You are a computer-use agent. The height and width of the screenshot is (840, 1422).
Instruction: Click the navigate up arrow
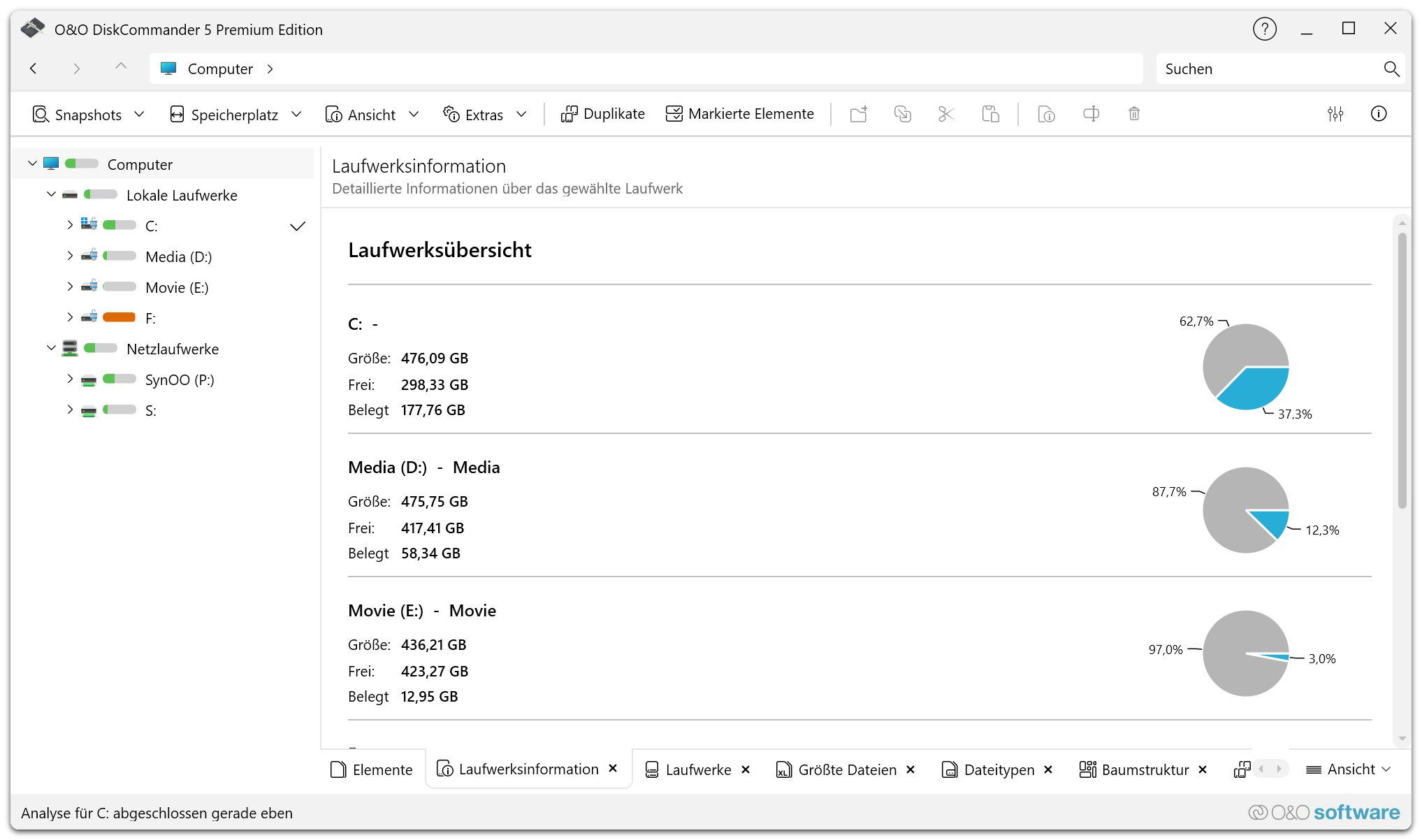tap(121, 68)
